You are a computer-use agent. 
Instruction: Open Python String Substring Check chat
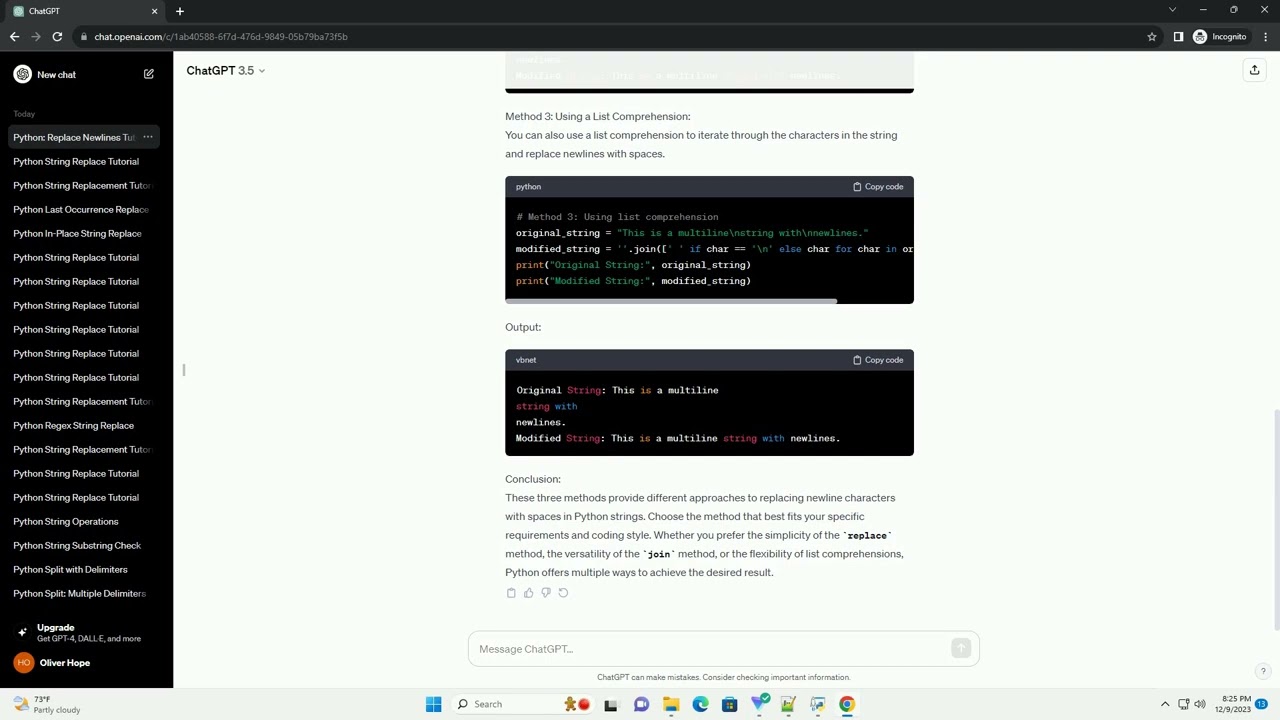pos(82,545)
